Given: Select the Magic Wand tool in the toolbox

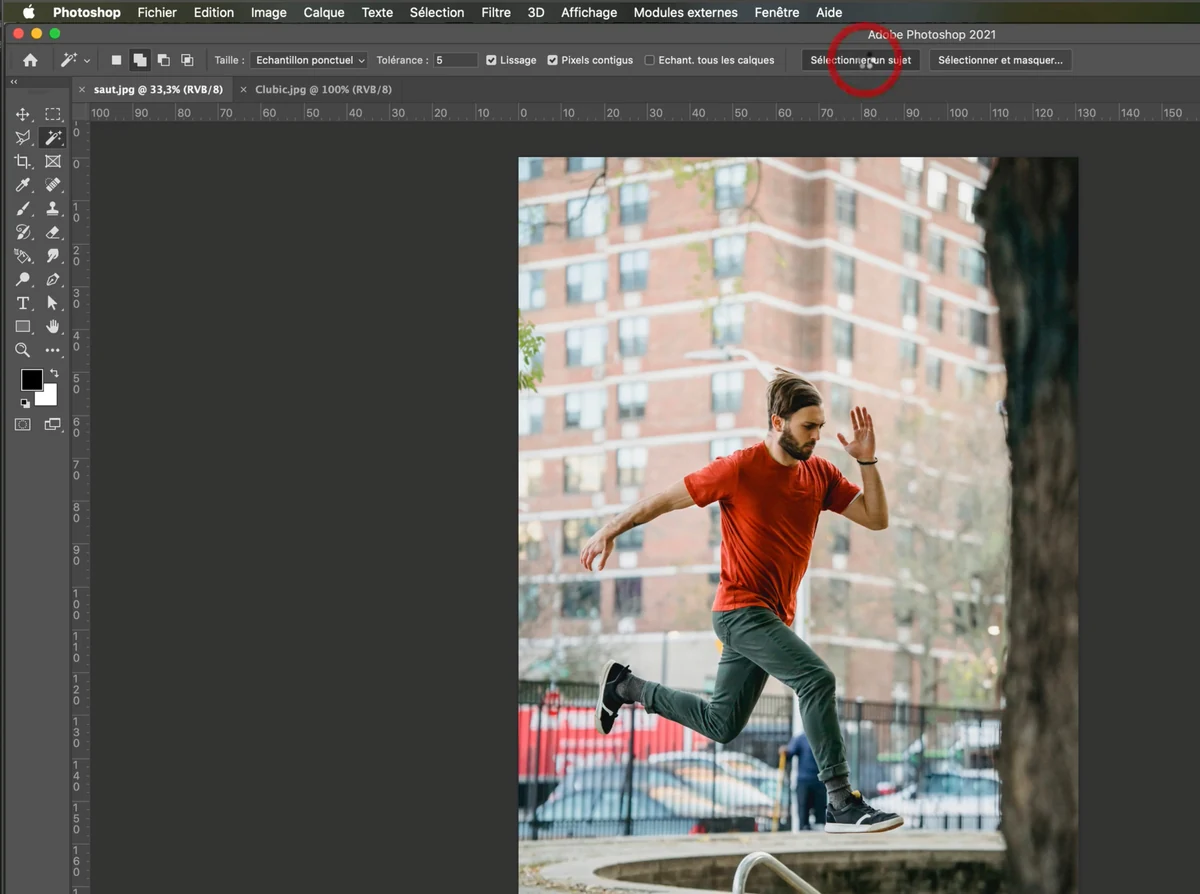Looking at the screenshot, I should (53, 138).
